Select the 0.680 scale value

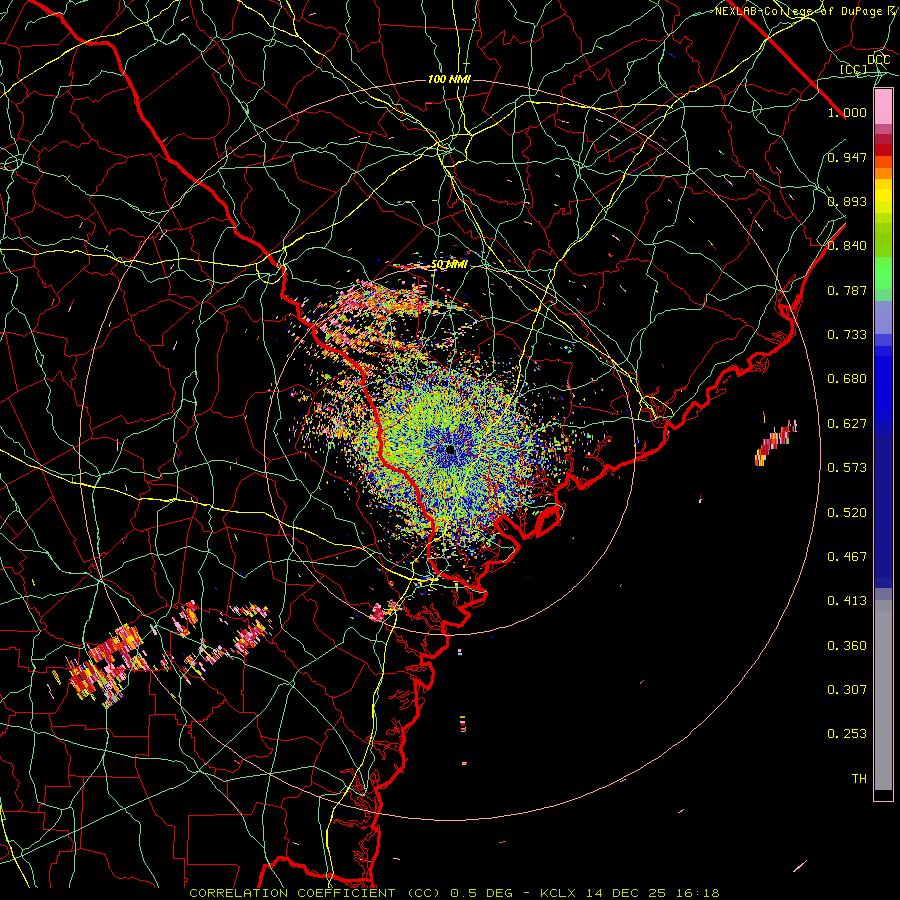tap(847, 379)
